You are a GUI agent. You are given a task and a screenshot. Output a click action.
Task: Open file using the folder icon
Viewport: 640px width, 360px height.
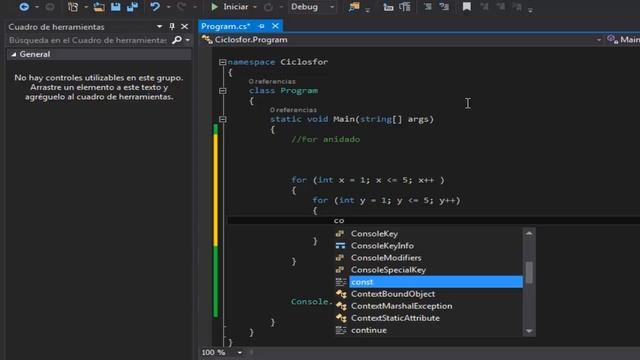99,7
